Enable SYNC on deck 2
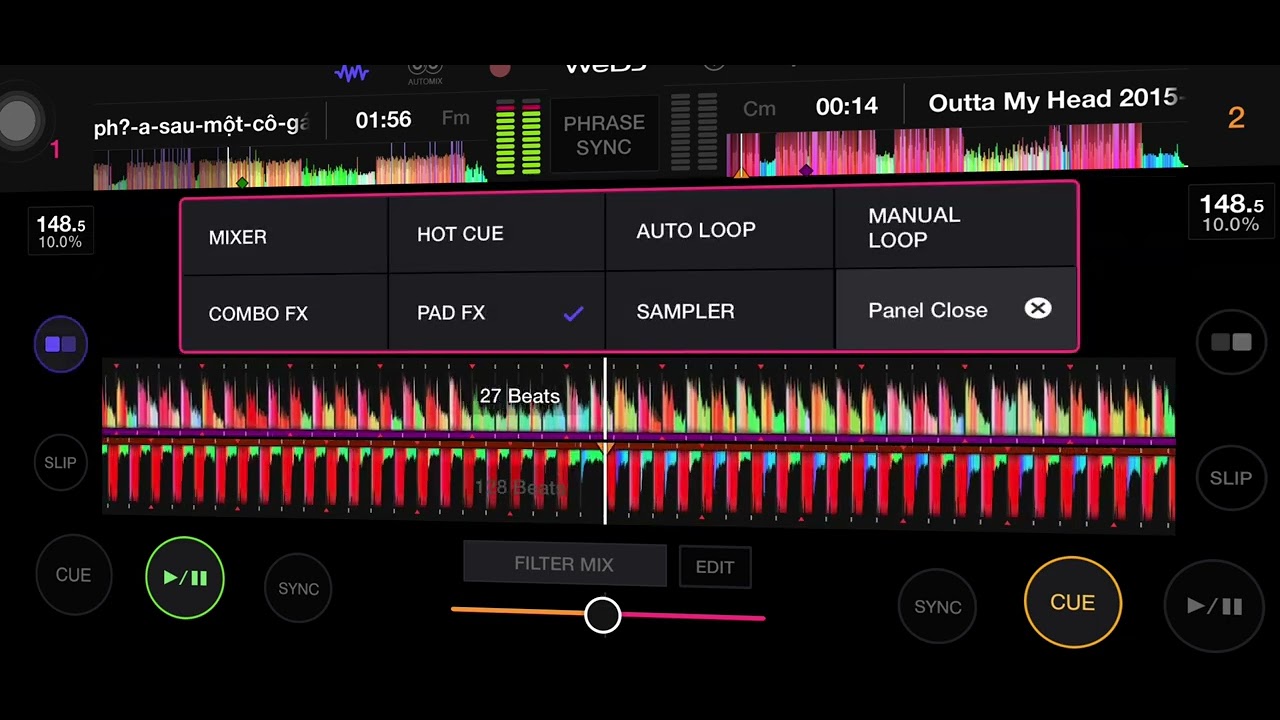The image size is (1280, 720). (x=938, y=606)
